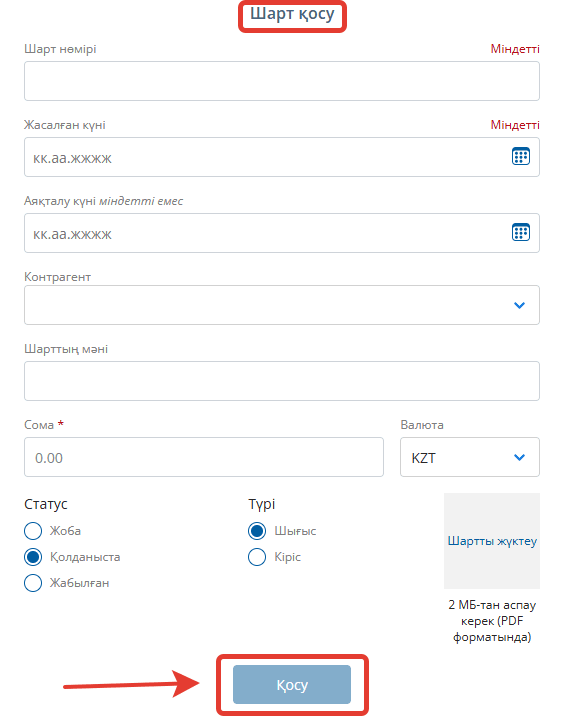
Task: Click the Сома amount field
Action: click(x=204, y=457)
